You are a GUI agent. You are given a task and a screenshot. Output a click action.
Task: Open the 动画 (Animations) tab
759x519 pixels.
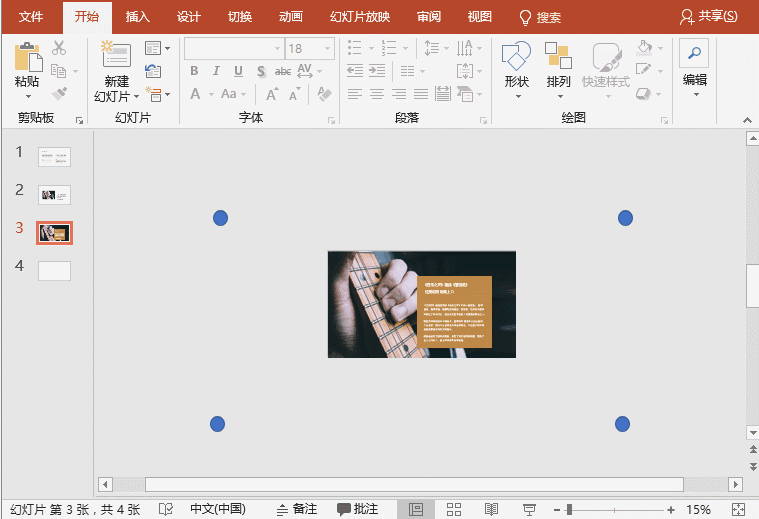tap(291, 17)
